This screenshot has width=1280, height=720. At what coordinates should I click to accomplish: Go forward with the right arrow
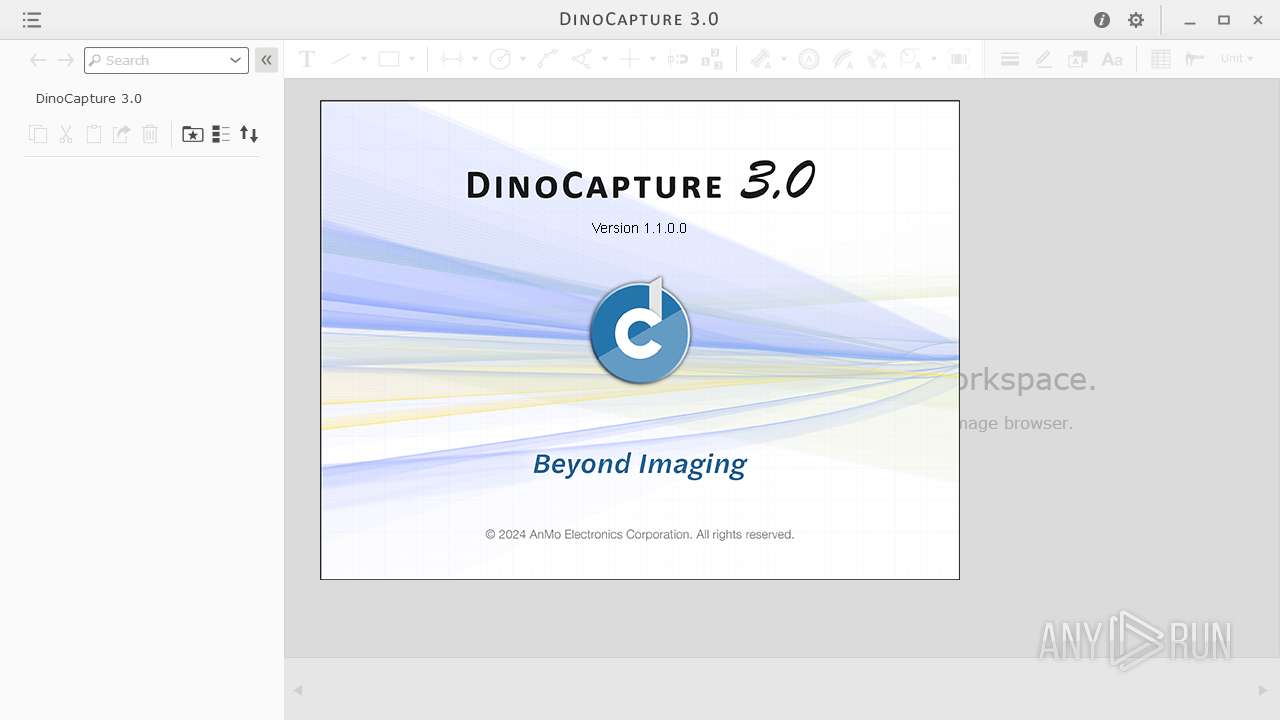tap(65, 60)
